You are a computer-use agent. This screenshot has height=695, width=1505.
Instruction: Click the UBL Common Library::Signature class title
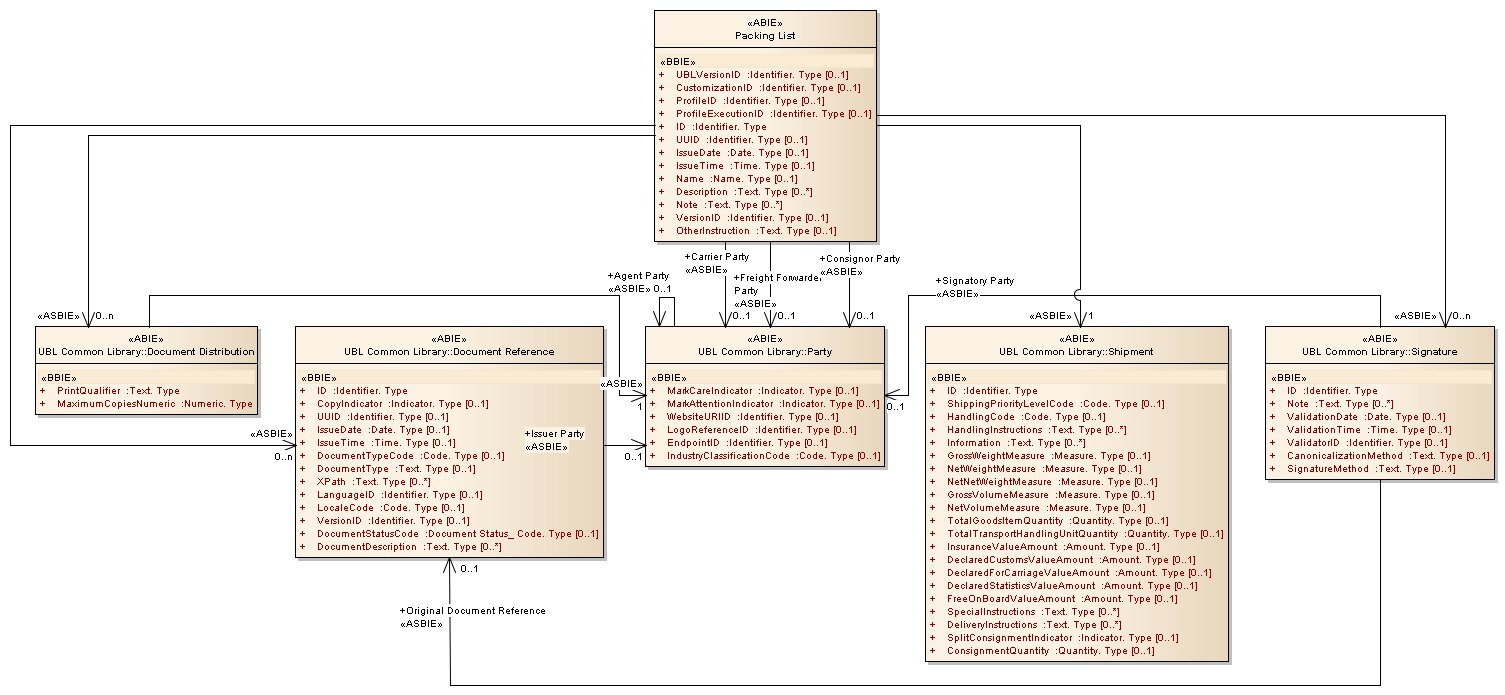[1379, 352]
